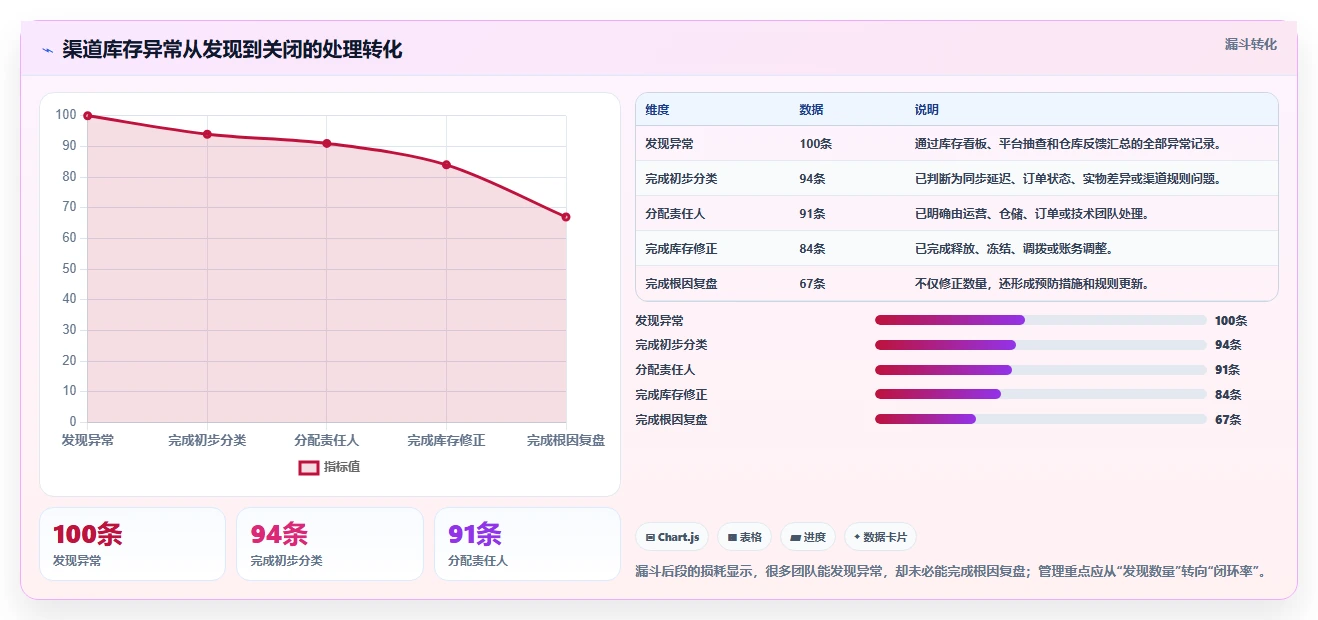Click the 完成初步分类 data point on chart
1318x620 pixels.
point(207,134)
